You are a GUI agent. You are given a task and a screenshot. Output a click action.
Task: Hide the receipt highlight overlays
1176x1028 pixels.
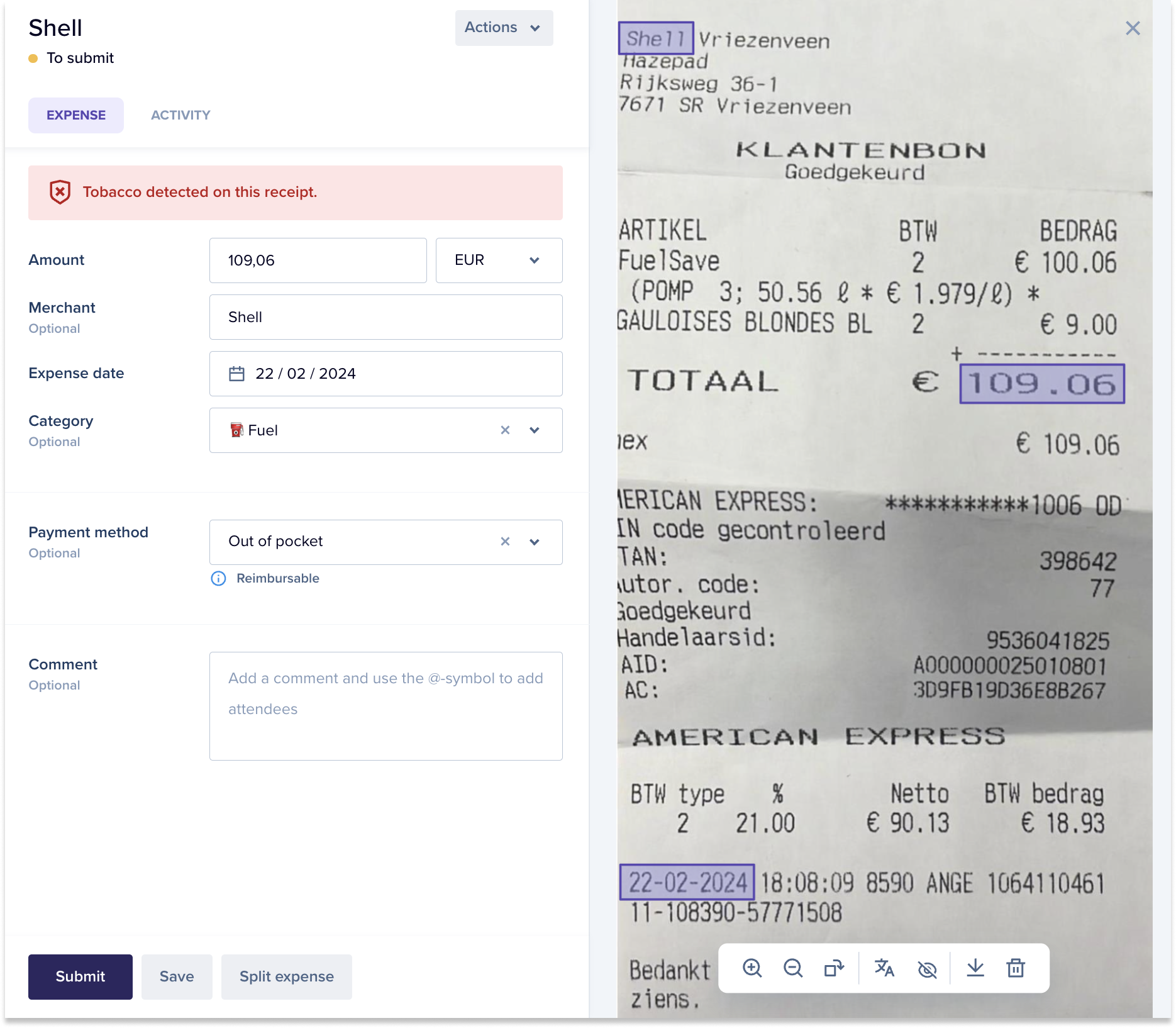pyautogui.click(x=927, y=969)
